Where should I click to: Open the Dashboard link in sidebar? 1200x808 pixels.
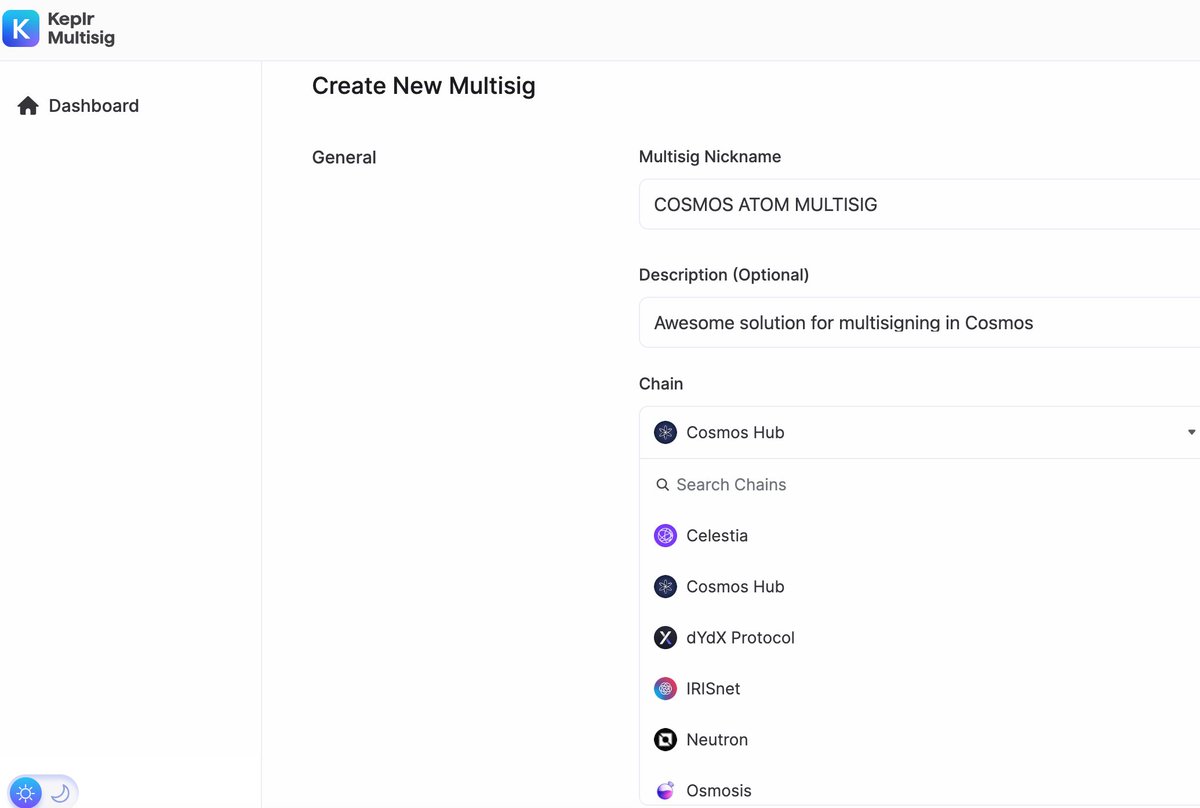click(94, 106)
